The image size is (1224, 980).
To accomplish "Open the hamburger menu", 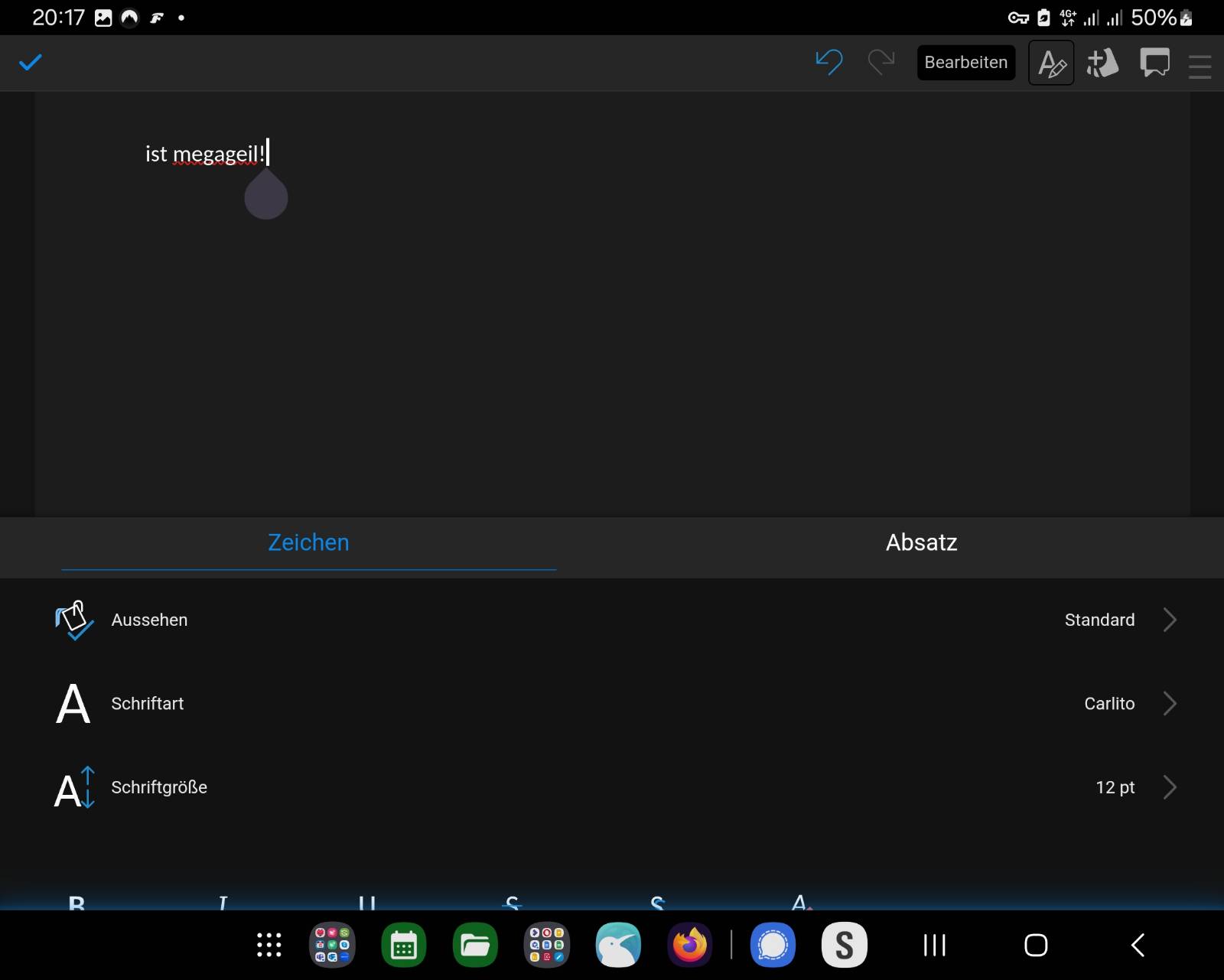I will [1200, 66].
